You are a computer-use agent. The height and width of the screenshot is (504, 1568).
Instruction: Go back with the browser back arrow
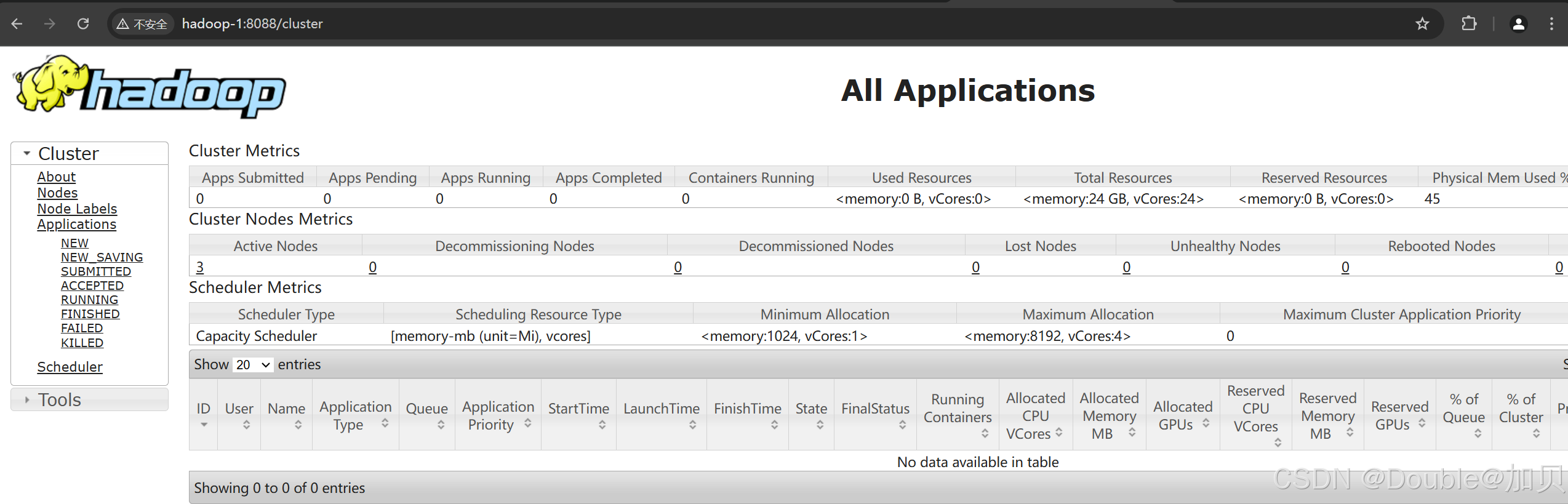pyautogui.click(x=17, y=24)
